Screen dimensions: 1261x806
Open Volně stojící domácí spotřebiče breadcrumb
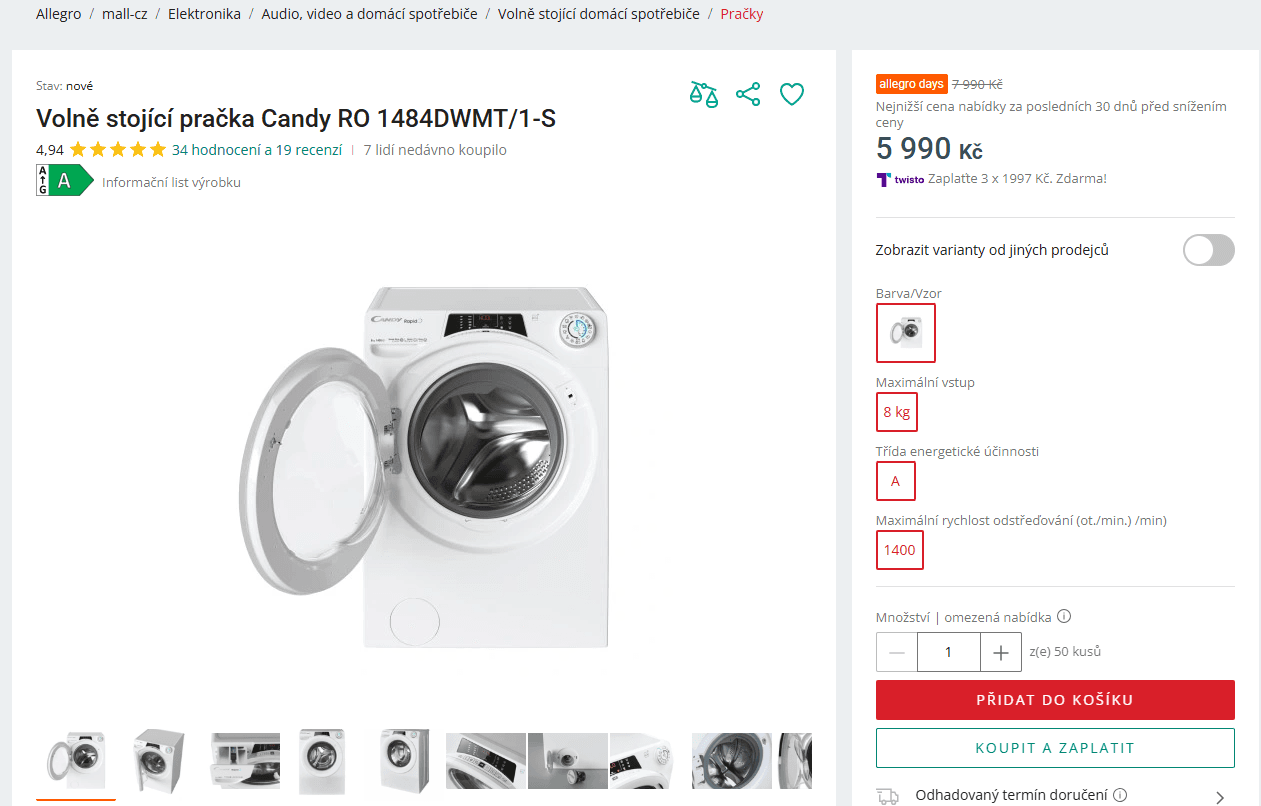click(x=598, y=14)
